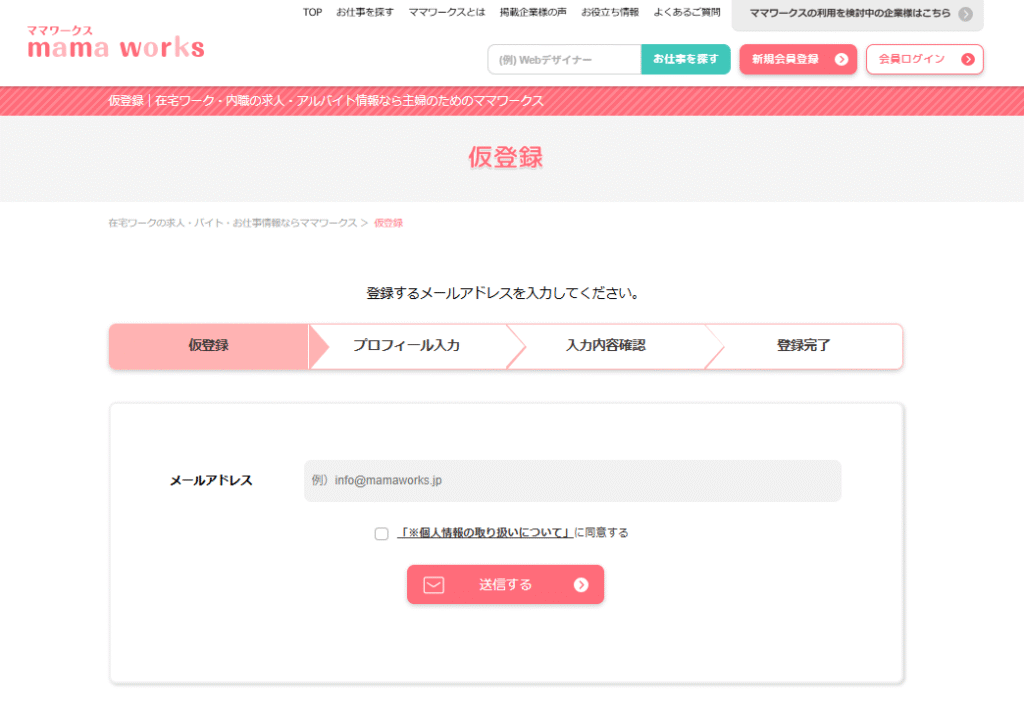Click the arrow icon on 送信する button
This screenshot has height=705, width=1024.
[581, 585]
